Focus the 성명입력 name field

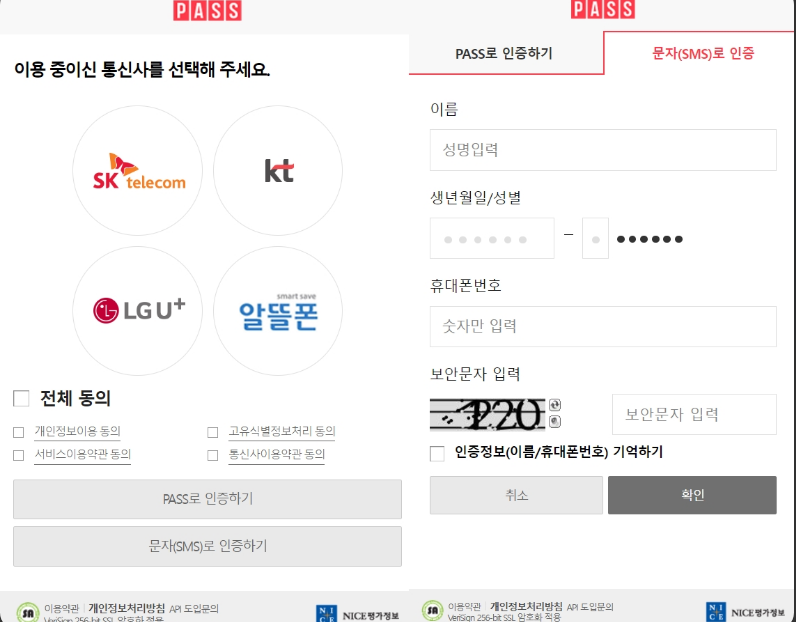603,150
